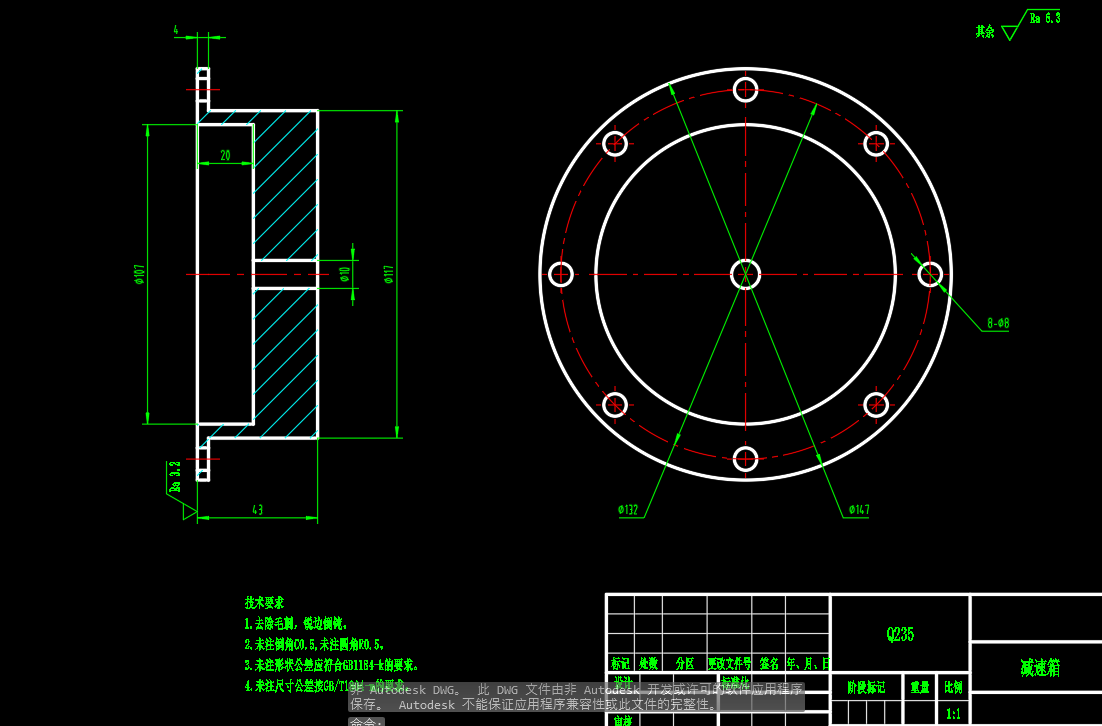This screenshot has height=726, width=1102.
Task: Select the 阶段标记 cell in title block
Action: [867, 688]
